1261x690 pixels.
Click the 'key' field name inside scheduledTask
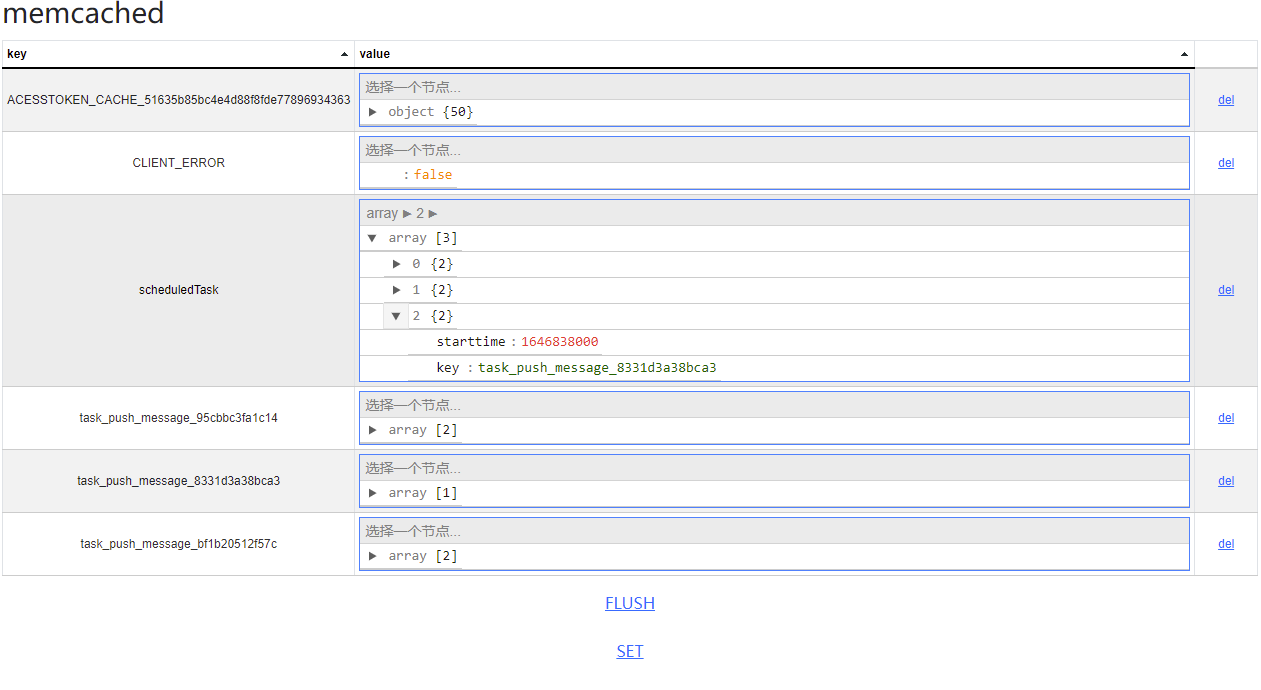click(448, 368)
